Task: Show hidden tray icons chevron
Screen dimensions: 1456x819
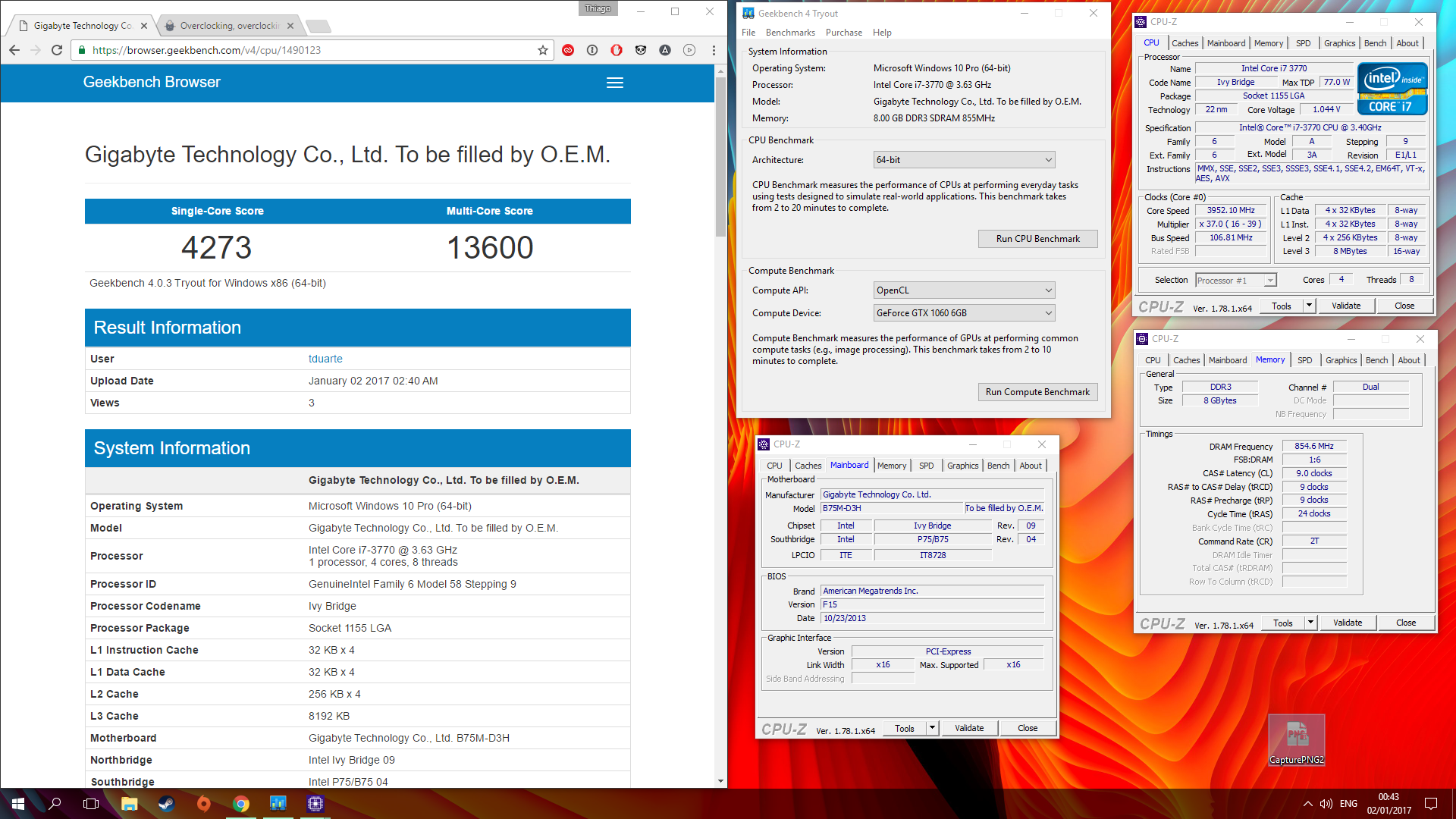Action: (x=1307, y=804)
